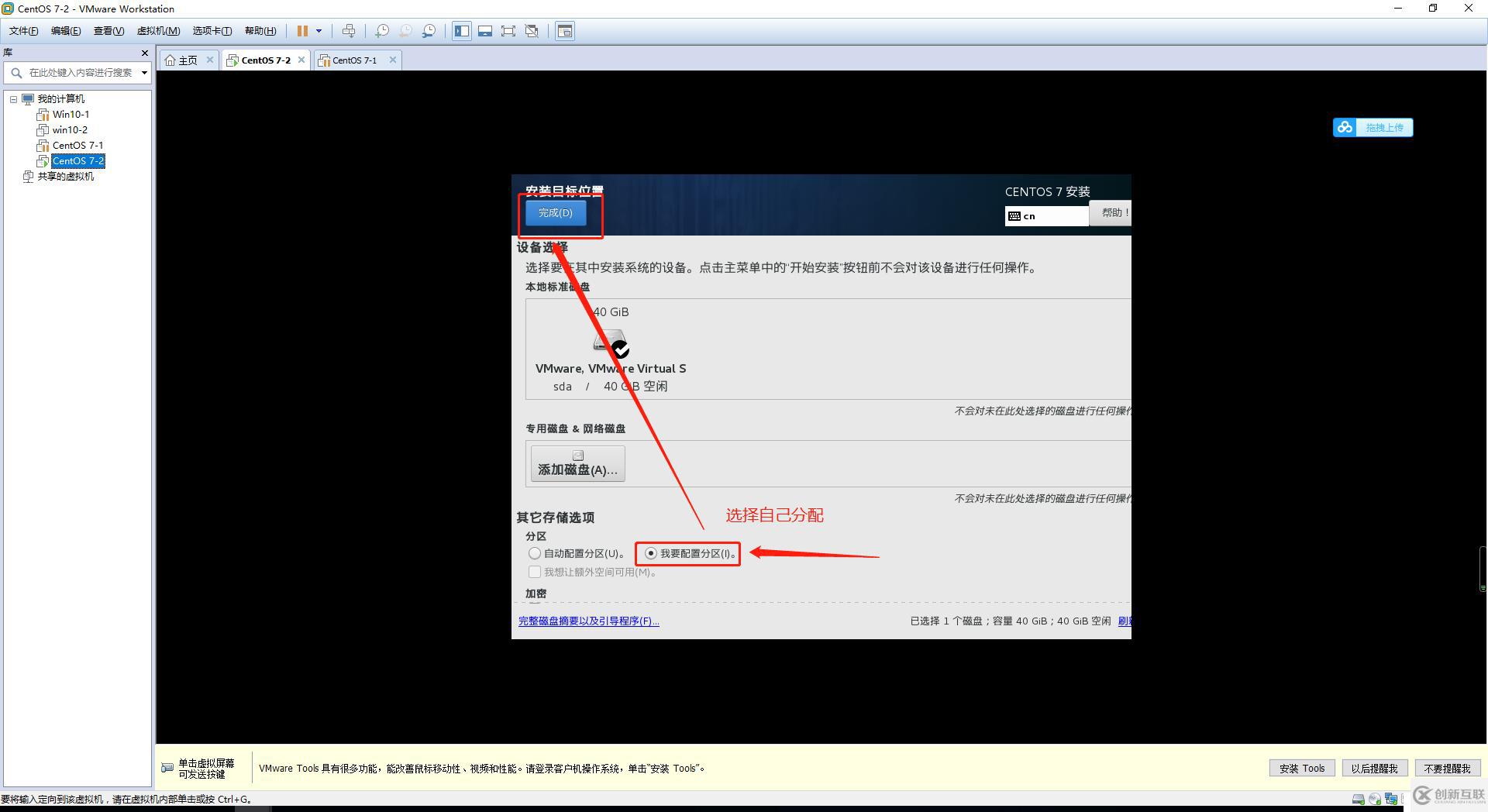This screenshot has width=1488, height=812.
Task: Toggle the thumbnail bar view icon
Action: pos(485,31)
